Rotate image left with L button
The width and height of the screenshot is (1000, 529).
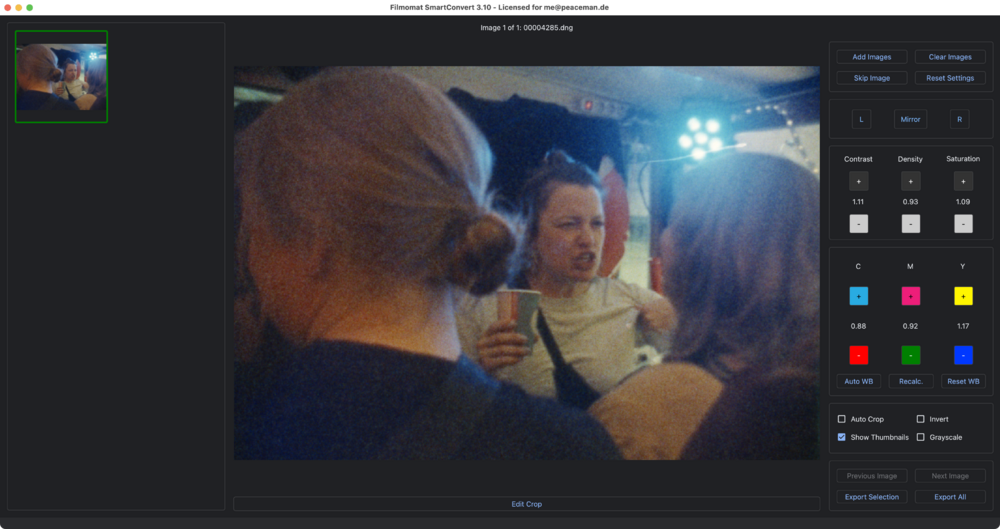tap(861, 119)
